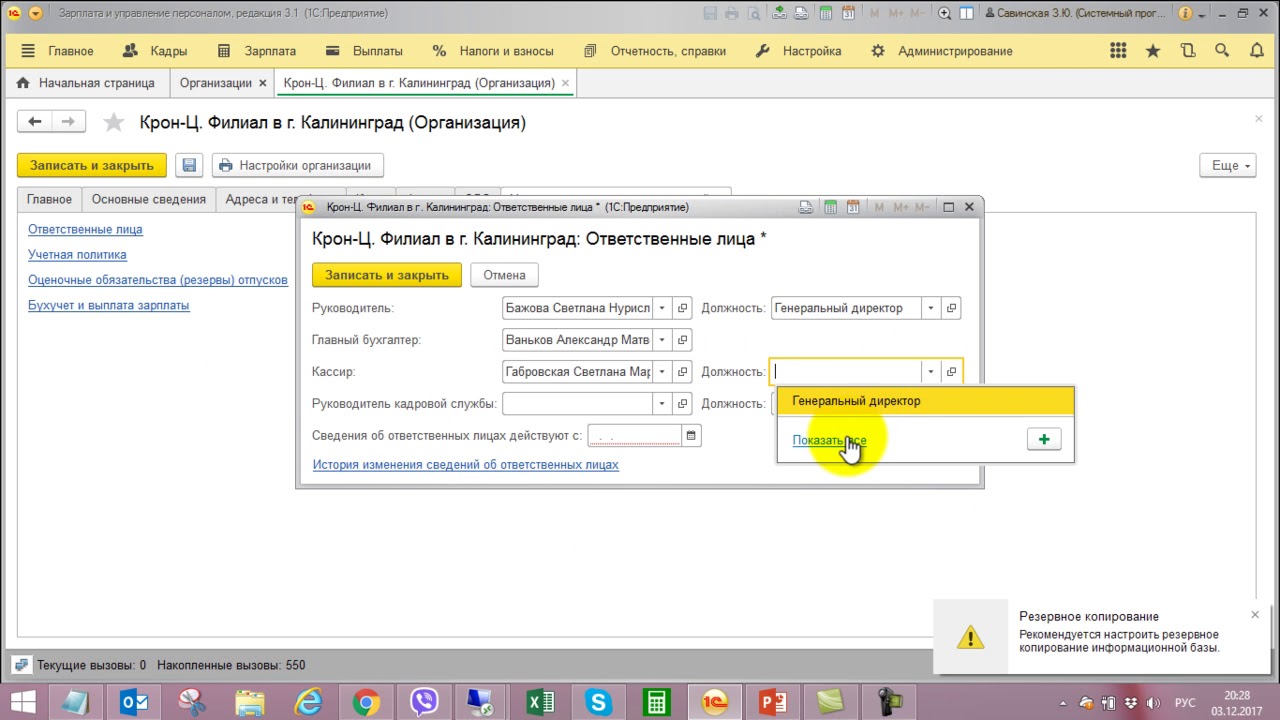This screenshot has width=1280, height=720.
Task: Open the Выплаты menu section
Action: [364, 51]
